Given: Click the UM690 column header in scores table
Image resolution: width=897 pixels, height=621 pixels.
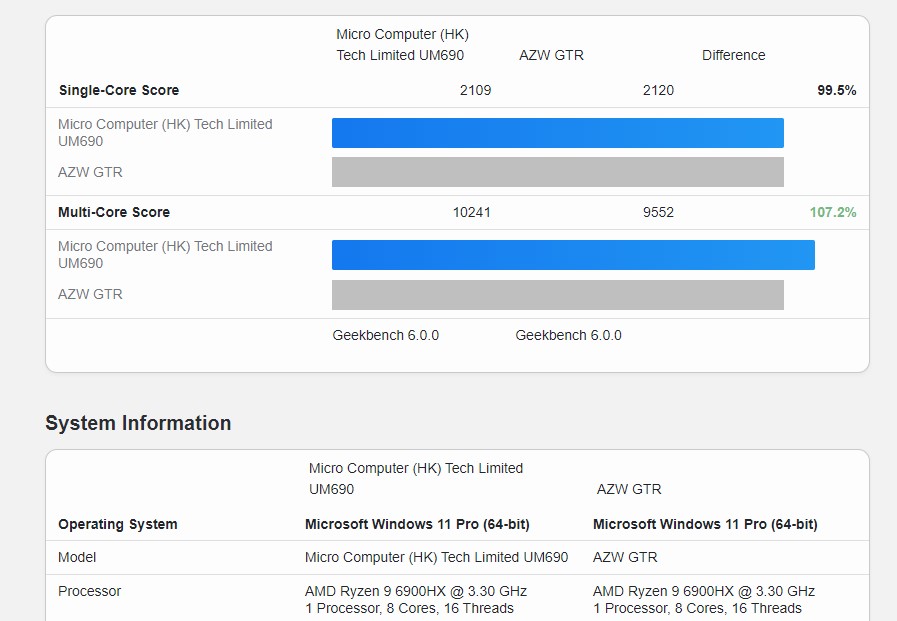Looking at the screenshot, I should coord(401,45).
